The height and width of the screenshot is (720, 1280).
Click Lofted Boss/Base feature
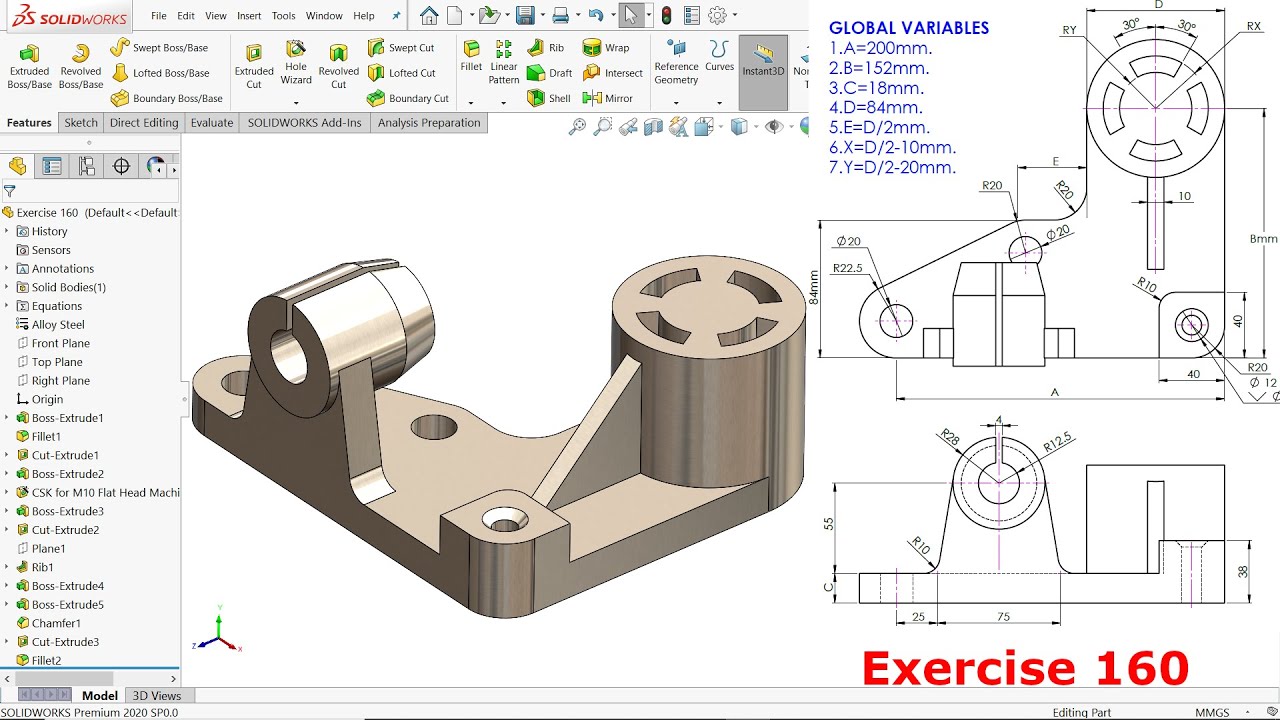click(x=160, y=73)
